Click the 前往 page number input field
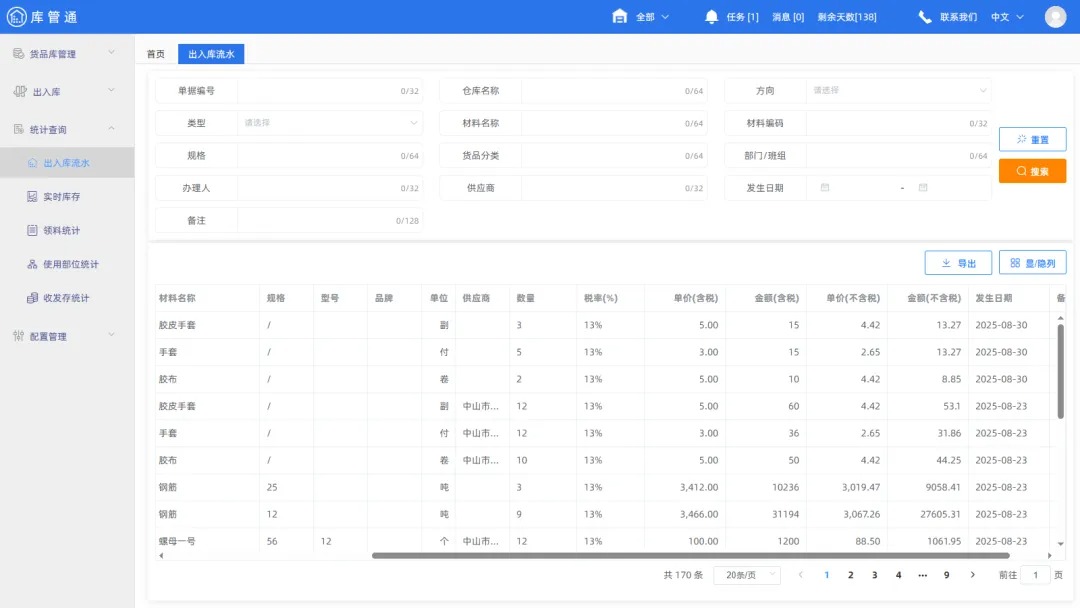 pos(1037,575)
